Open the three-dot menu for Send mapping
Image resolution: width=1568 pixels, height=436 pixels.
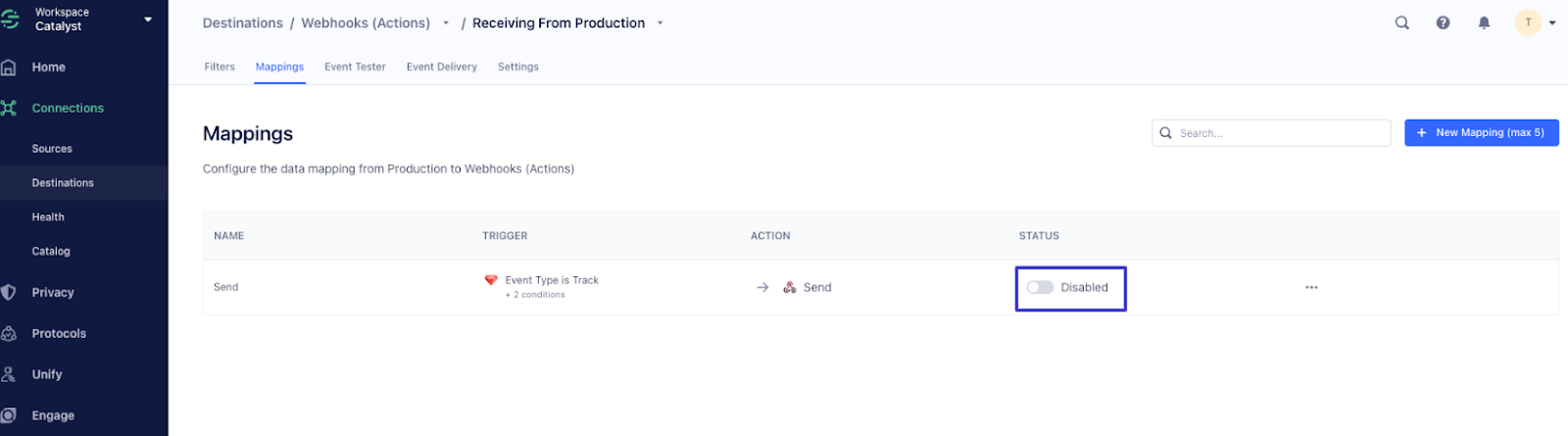coord(1311,287)
